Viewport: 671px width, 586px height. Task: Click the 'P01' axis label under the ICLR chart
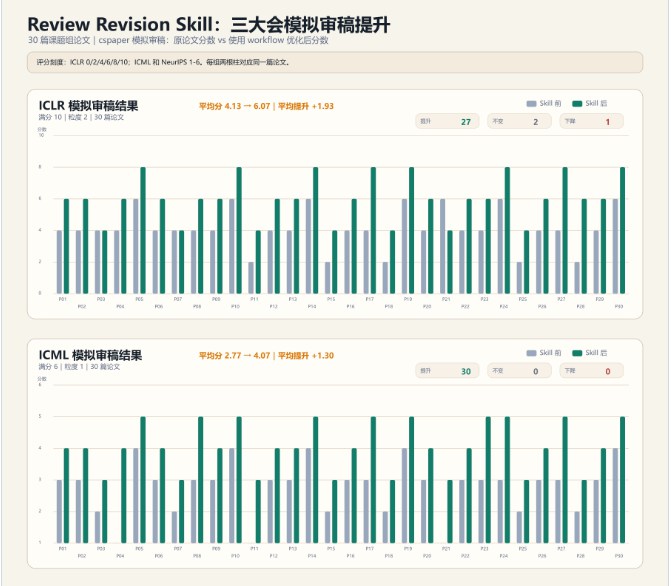click(62, 299)
